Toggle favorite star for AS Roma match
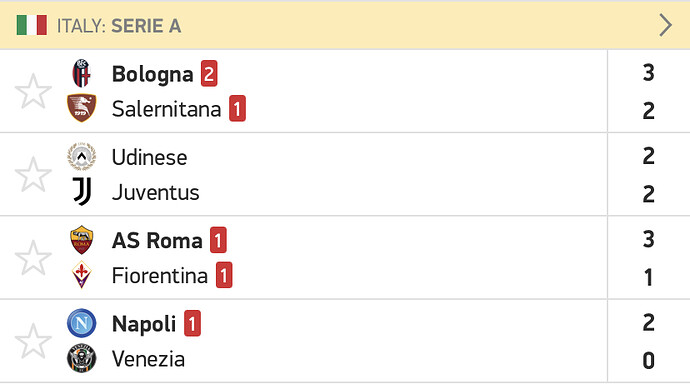690x384 pixels. 33,258
